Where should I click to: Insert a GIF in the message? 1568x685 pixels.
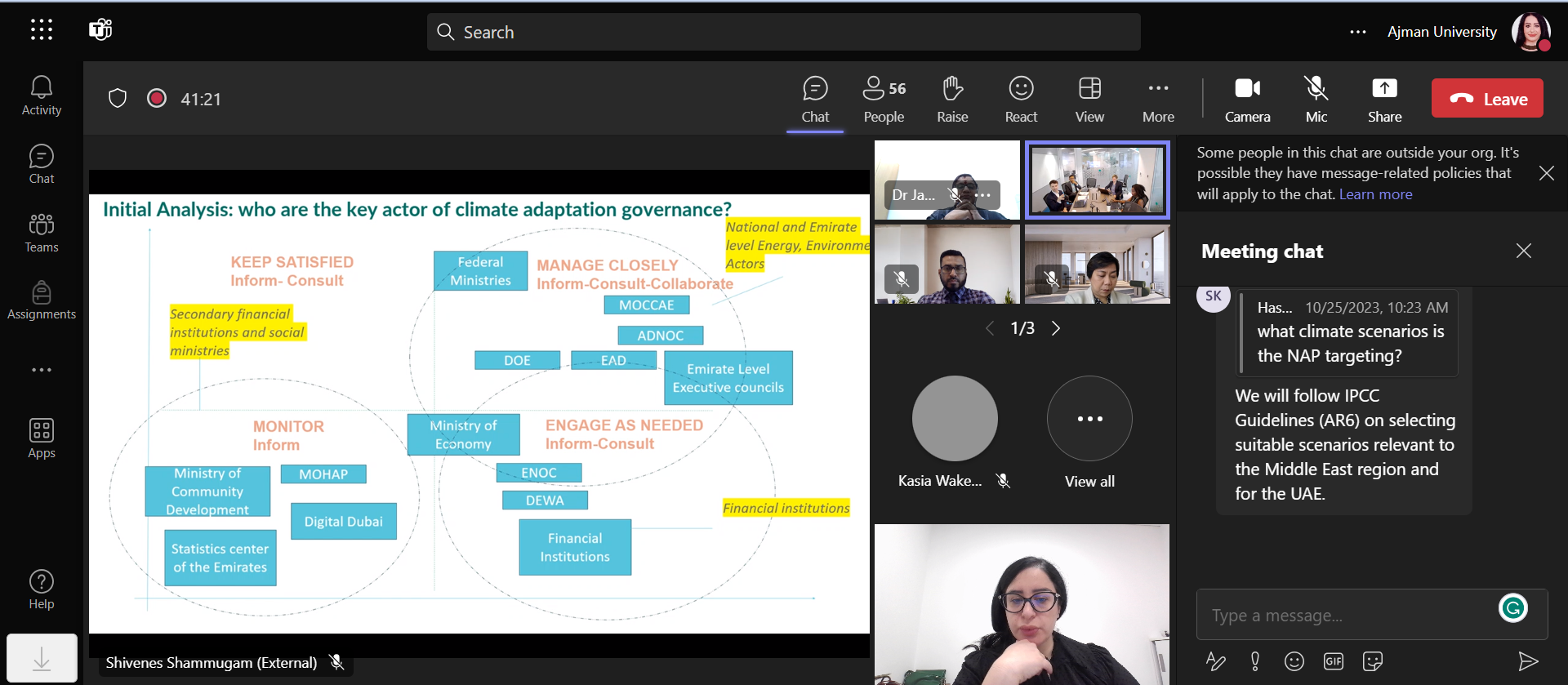coord(1333,661)
